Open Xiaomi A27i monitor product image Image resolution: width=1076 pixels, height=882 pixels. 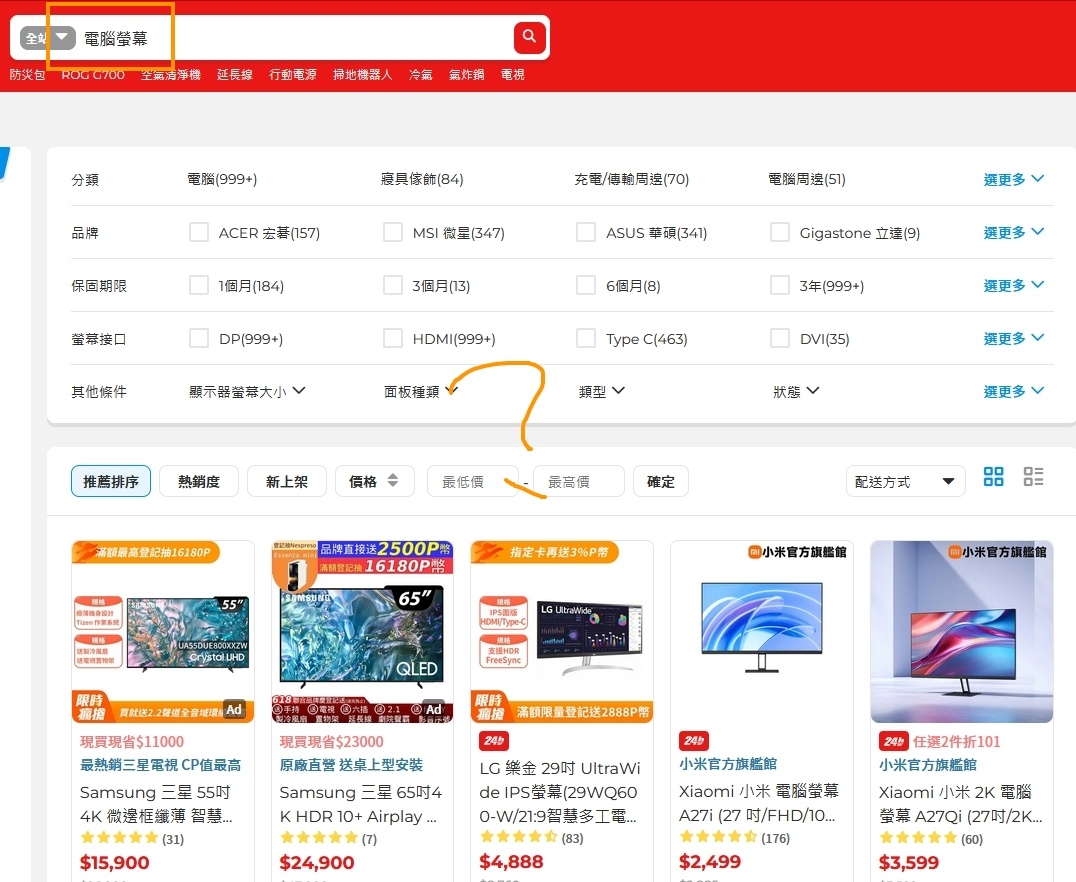coord(762,631)
